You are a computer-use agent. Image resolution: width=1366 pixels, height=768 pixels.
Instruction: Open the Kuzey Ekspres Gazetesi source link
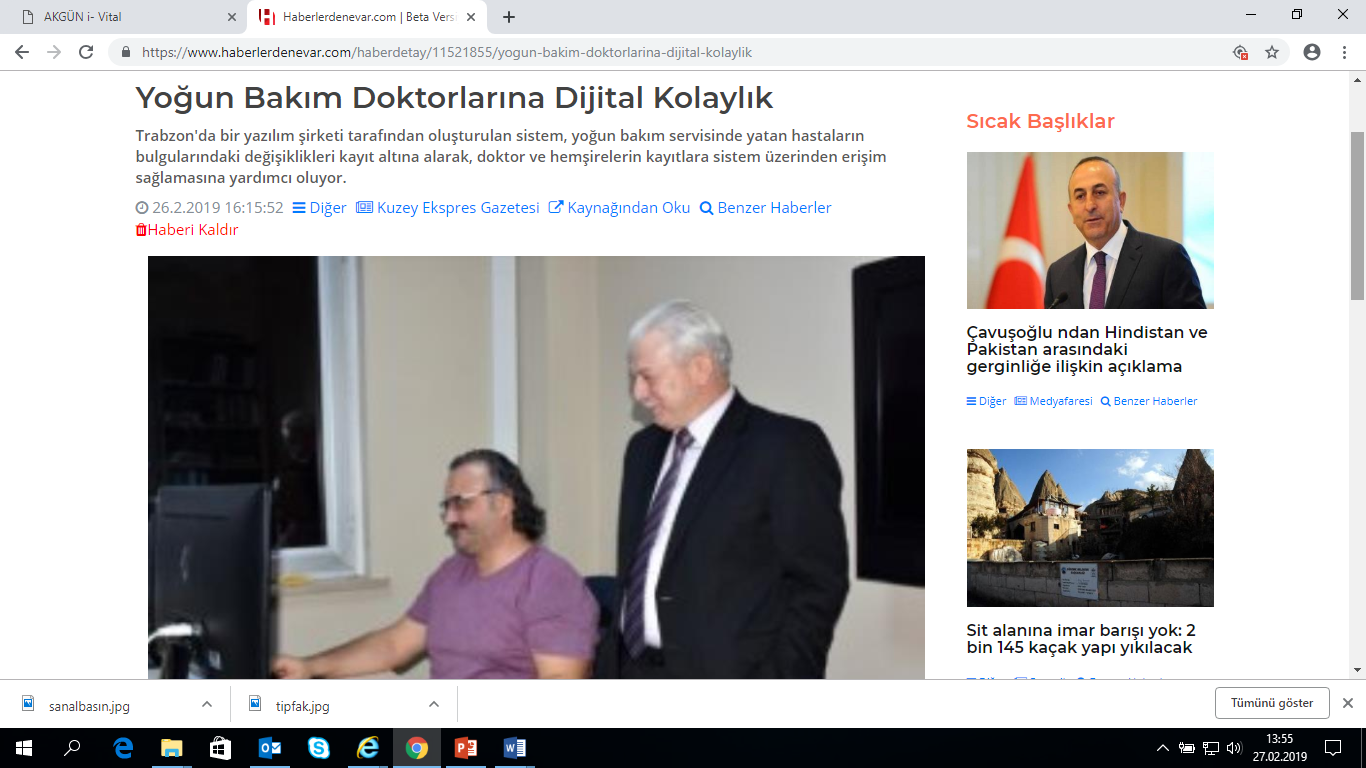pyautogui.click(x=448, y=208)
